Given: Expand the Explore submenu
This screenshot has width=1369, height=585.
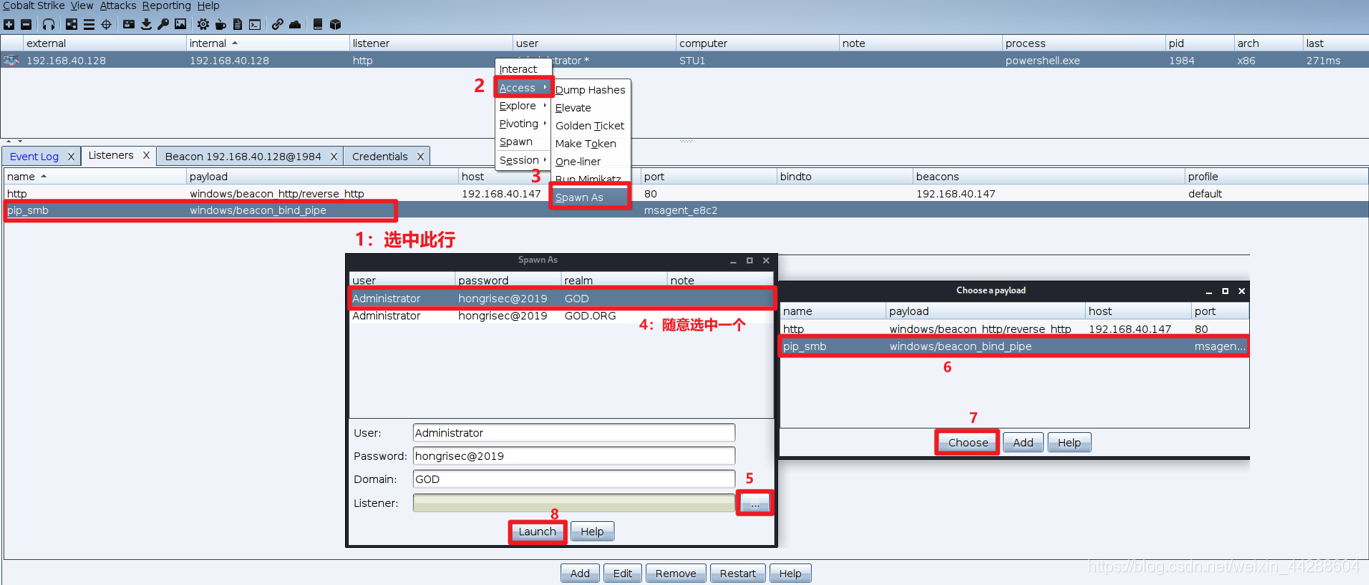Looking at the screenshot, I should pos(523,105).
